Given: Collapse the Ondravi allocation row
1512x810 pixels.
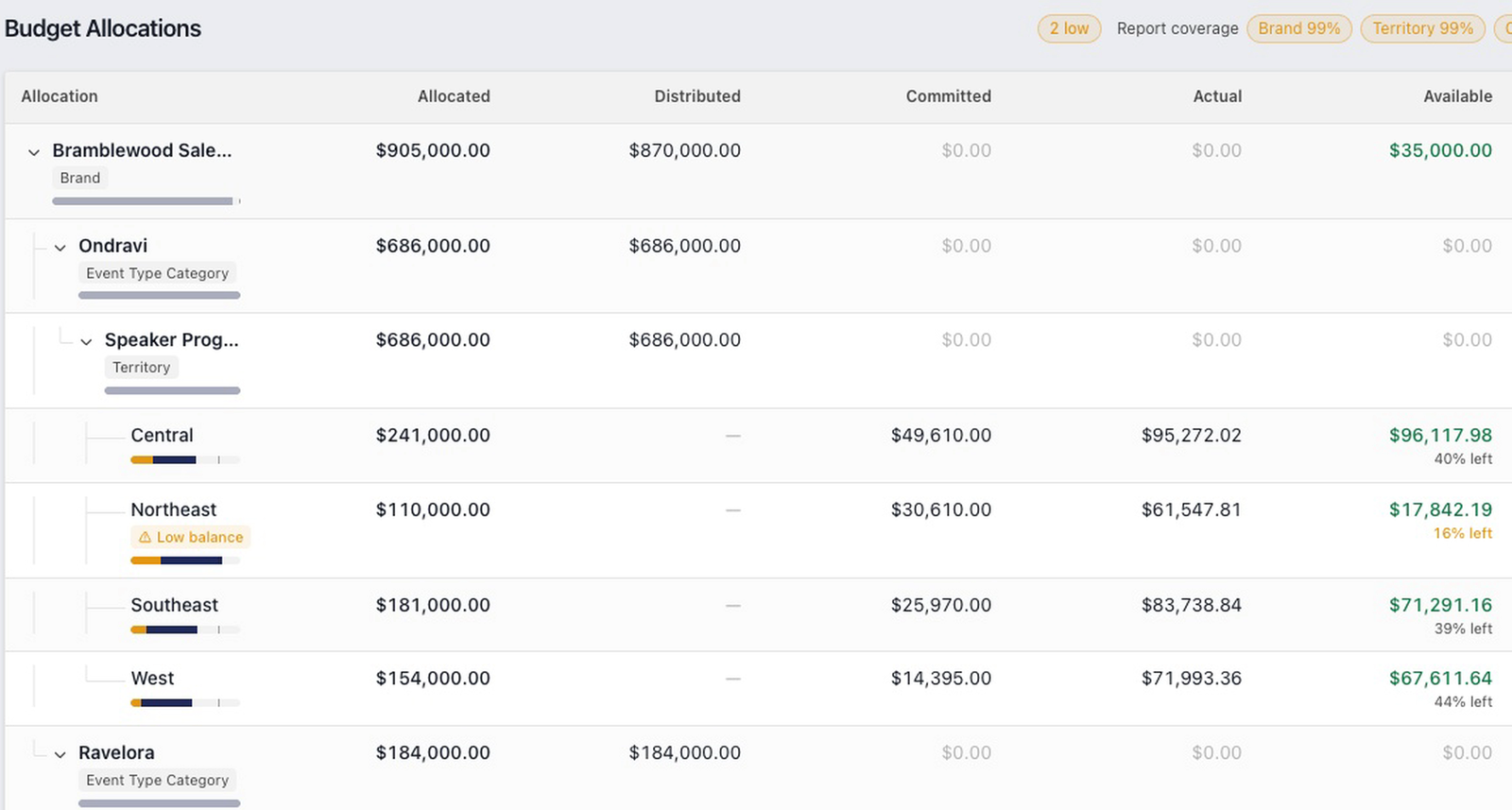Looking at the screenshot, I should click(x=60, y=247).
